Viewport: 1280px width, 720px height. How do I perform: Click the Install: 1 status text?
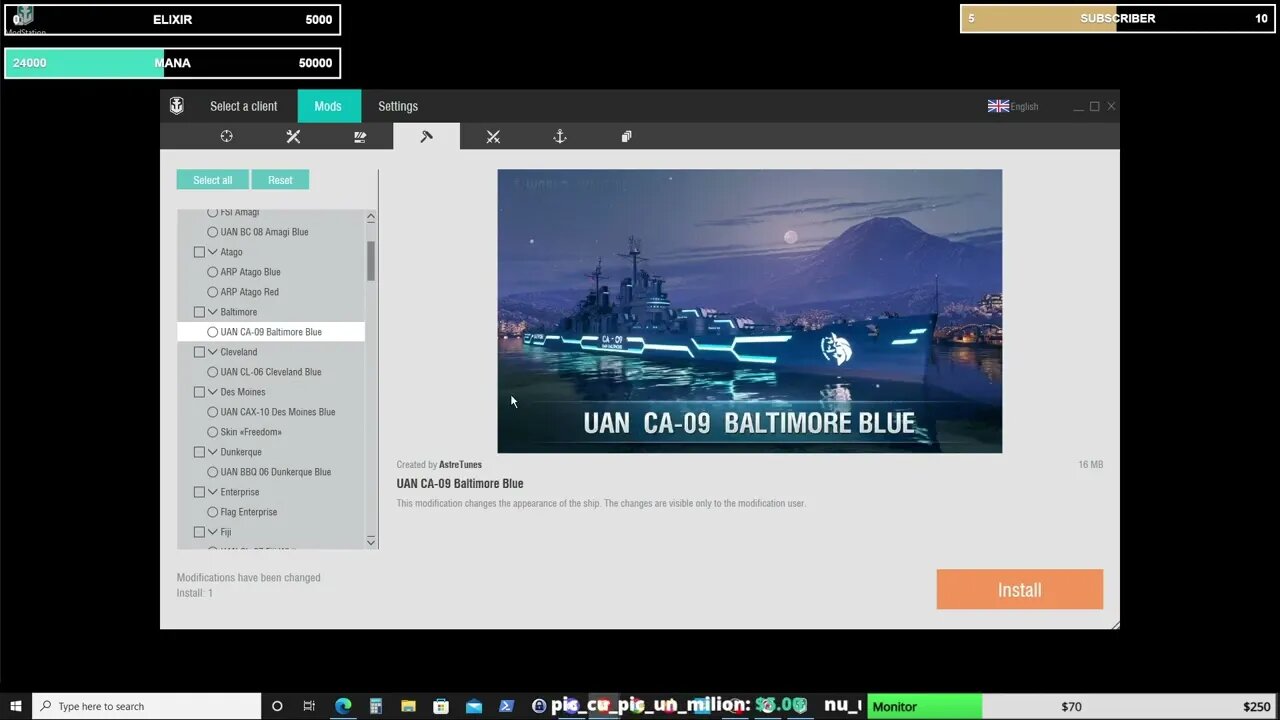tap(195, 593)
